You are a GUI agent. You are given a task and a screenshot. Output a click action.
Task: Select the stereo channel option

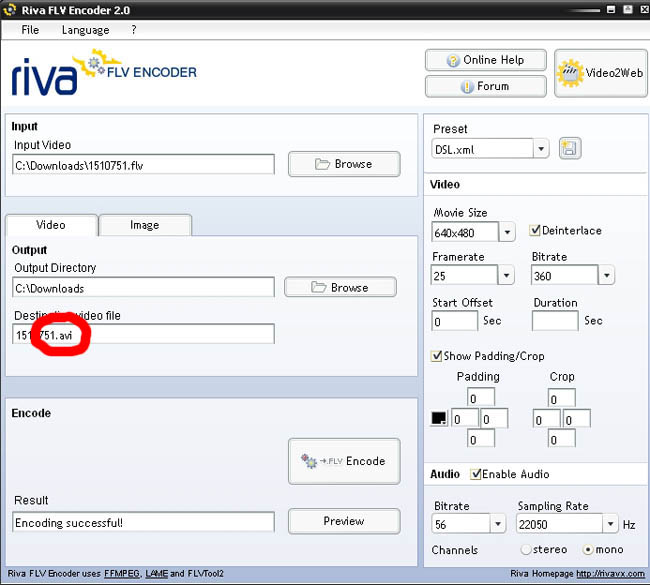[x=526, y=549]
